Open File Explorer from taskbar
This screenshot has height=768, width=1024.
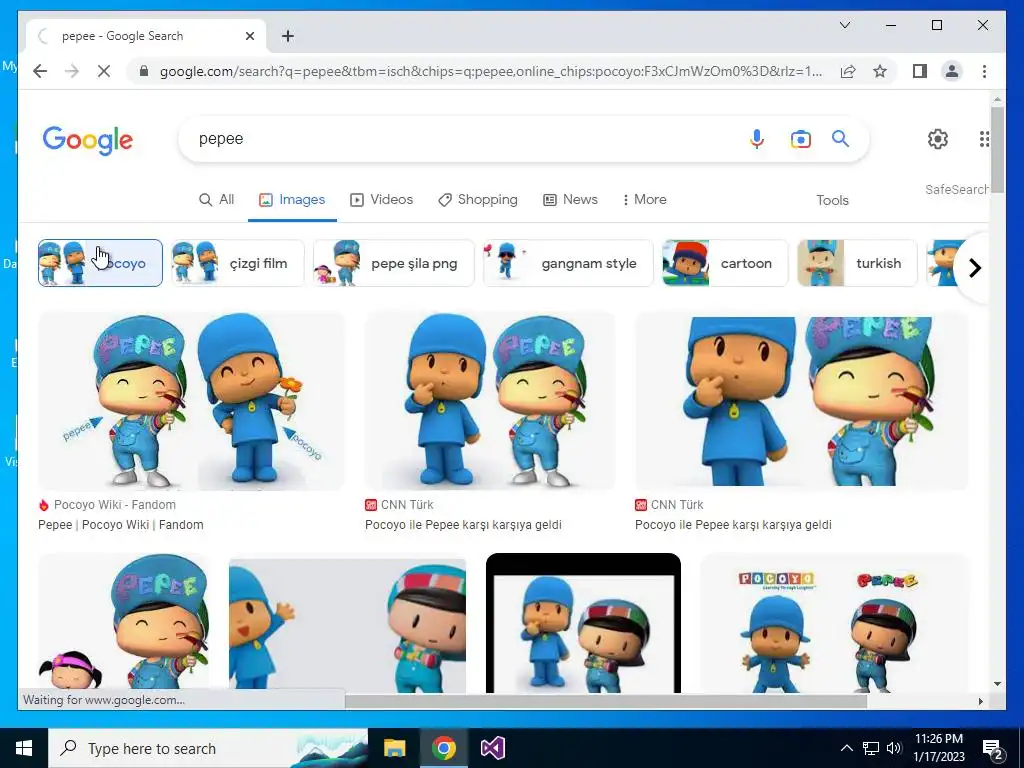[394, 748]
